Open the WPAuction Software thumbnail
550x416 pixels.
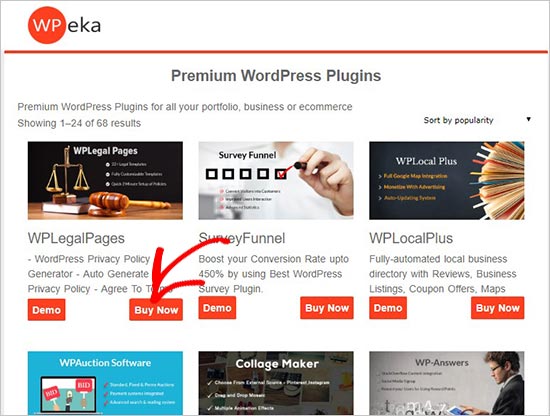pyautogui.click(x=105, y=383)
